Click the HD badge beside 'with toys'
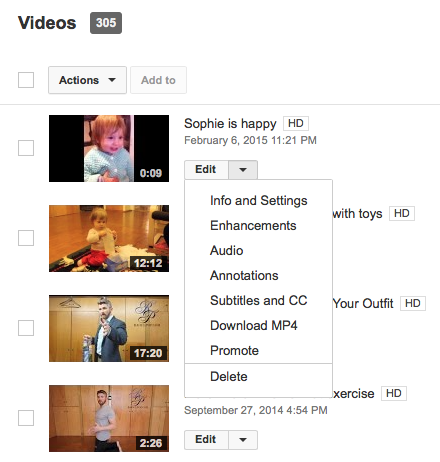 402,213
